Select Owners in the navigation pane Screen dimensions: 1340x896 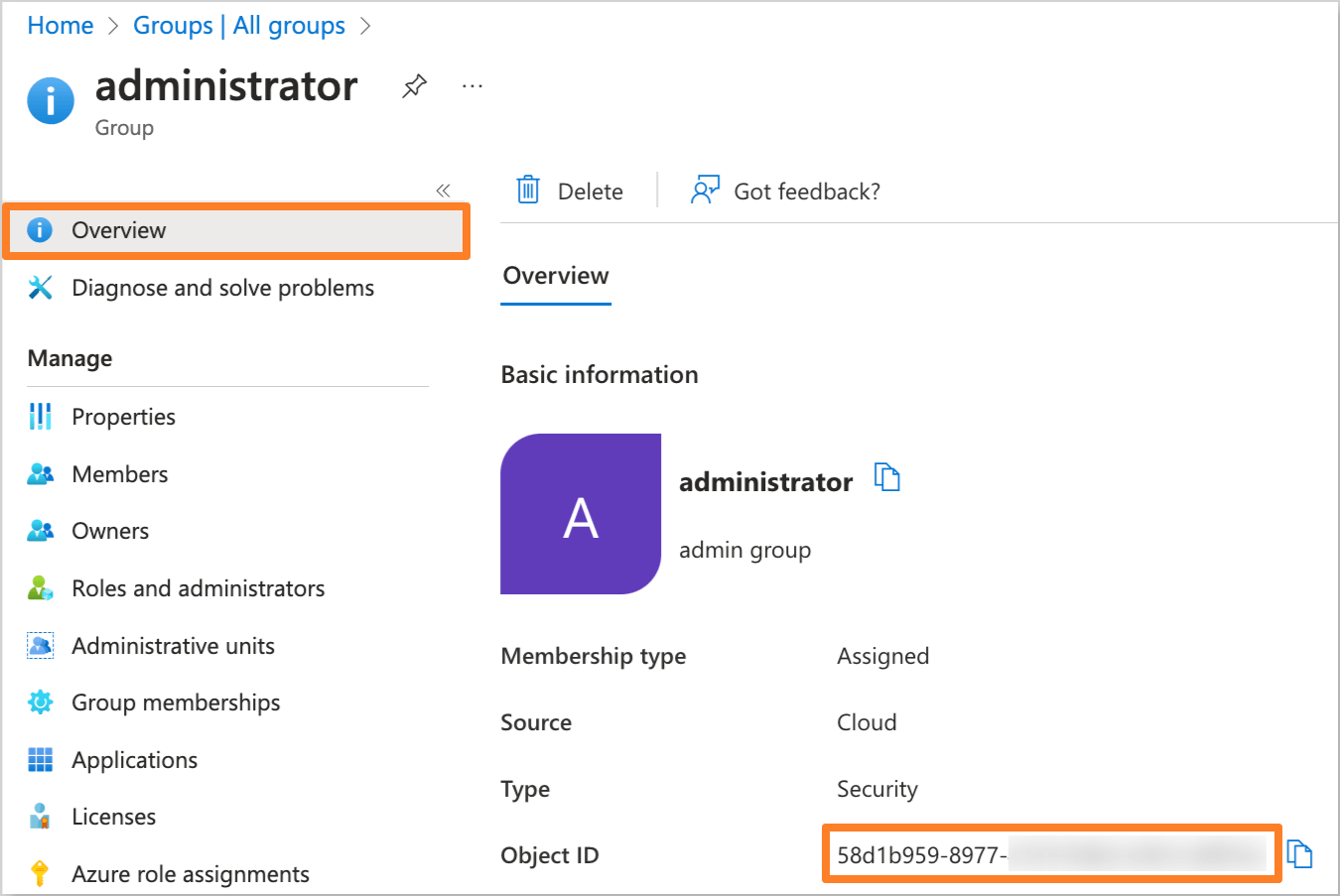(109, 530)
